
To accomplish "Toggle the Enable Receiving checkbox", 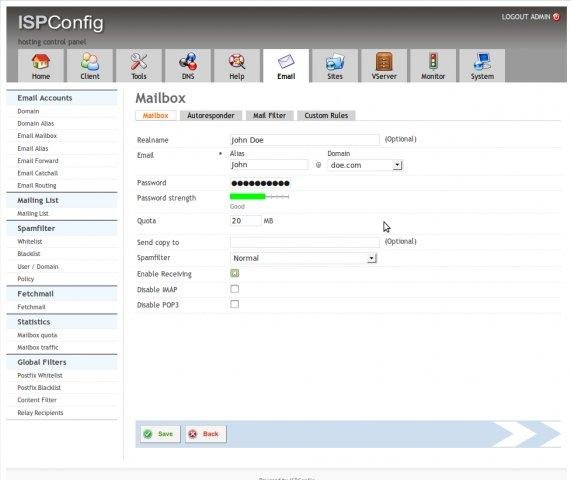I will pyautogui.click(x=235, y=273).
